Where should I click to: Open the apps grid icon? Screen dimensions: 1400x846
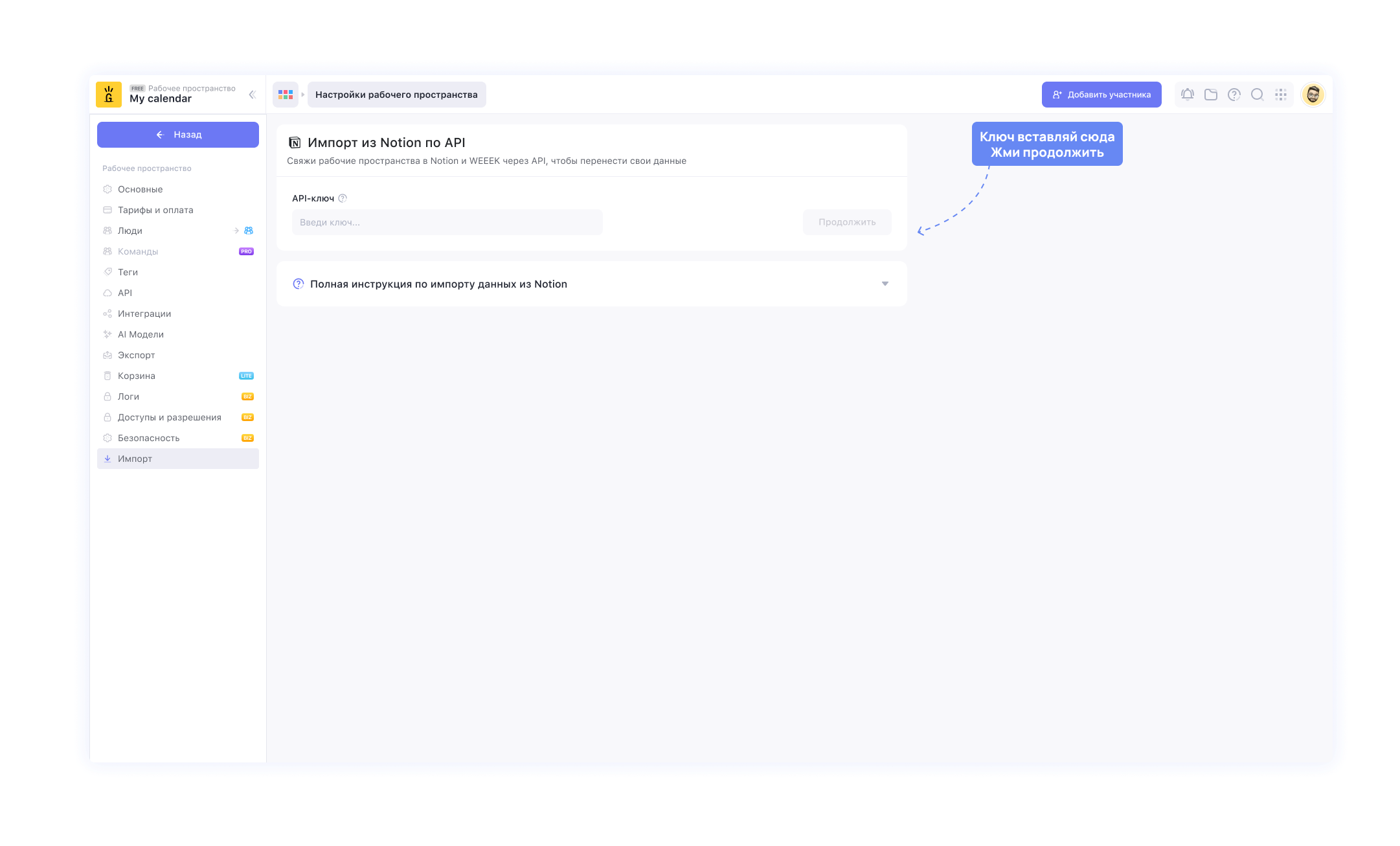(x=1281, y=95)
